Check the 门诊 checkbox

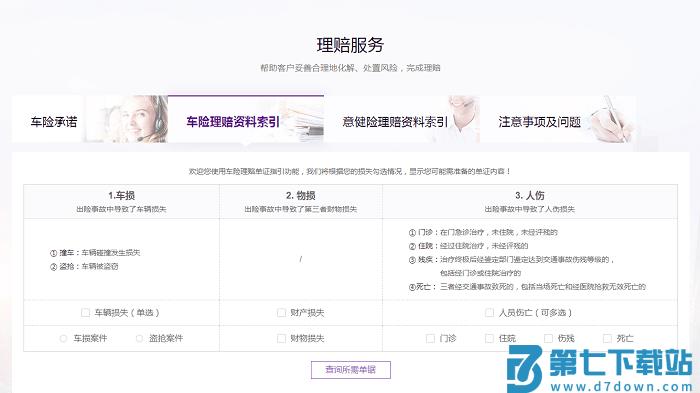[x=430, y=339]
